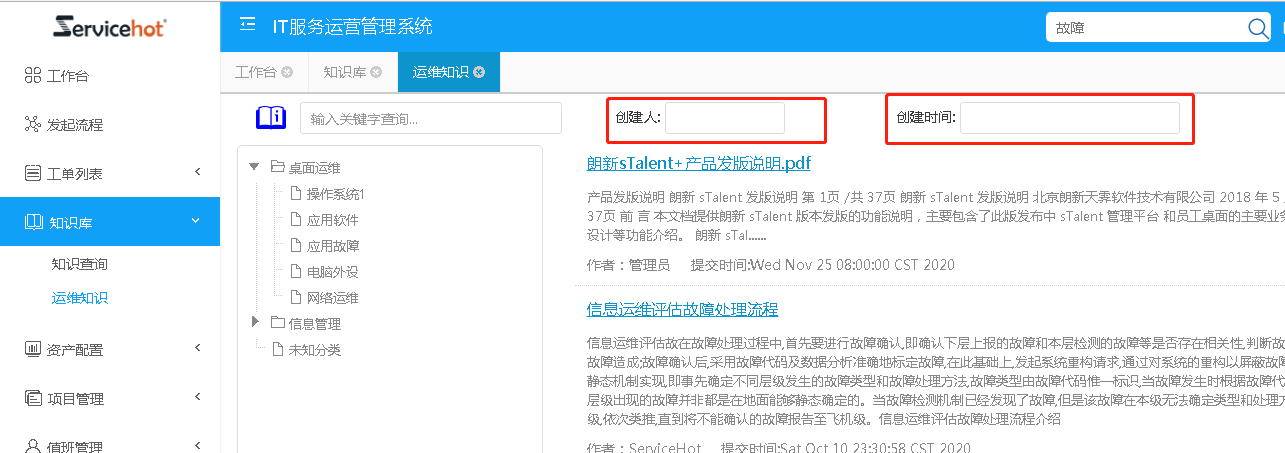The image size is (1285, 453).
Task: Collapse the 知识库 sidebar menu
Action: click(x=110, y=222)
